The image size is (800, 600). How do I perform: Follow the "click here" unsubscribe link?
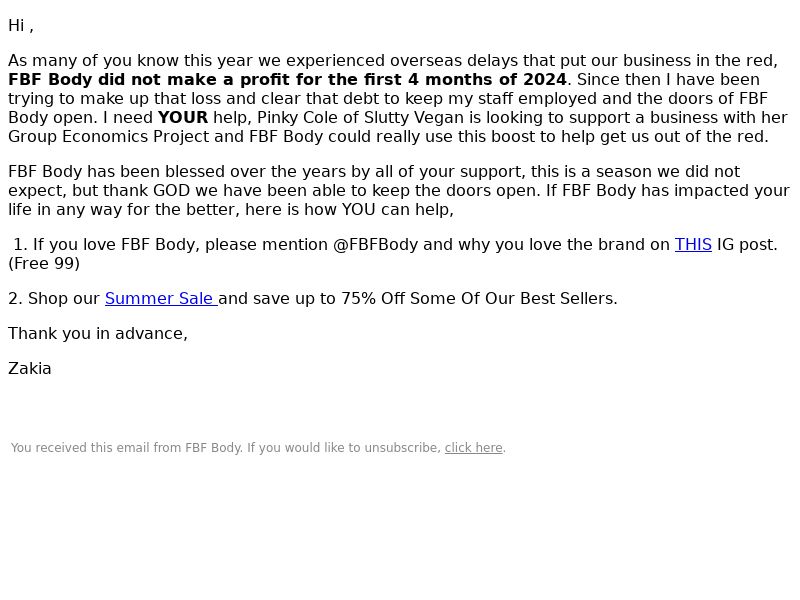click(x=473, y=448)
